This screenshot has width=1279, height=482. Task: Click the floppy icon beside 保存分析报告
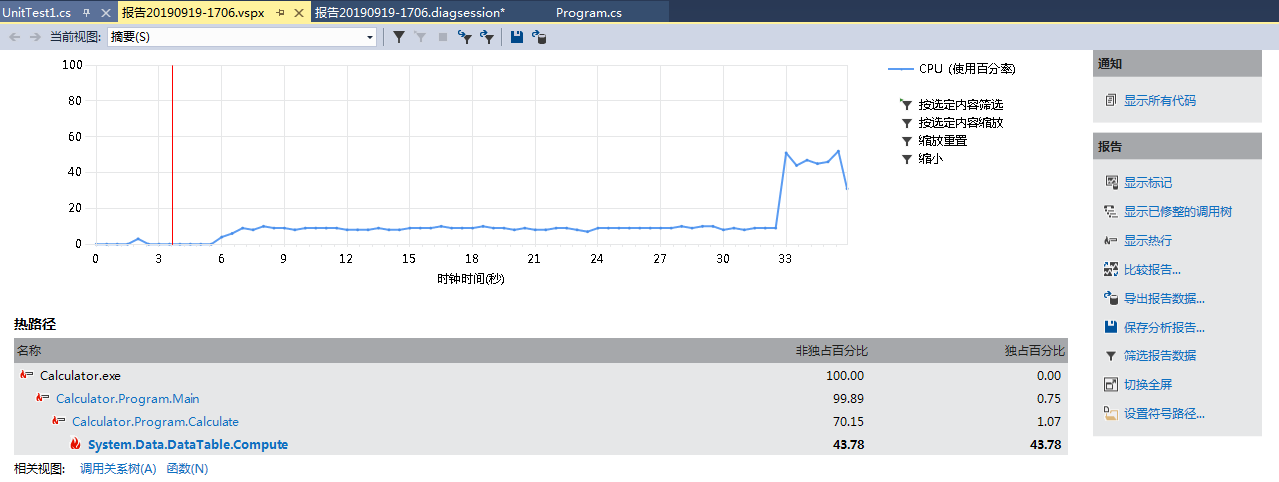click(1110, 327)
